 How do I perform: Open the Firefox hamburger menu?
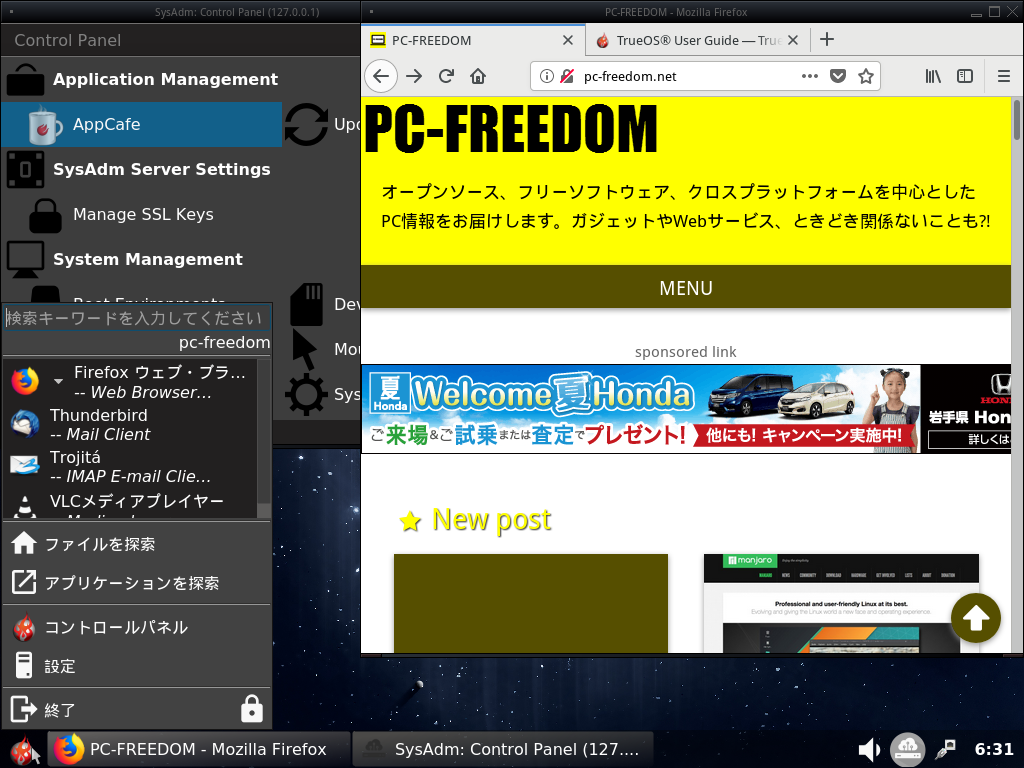[1004, 76]
